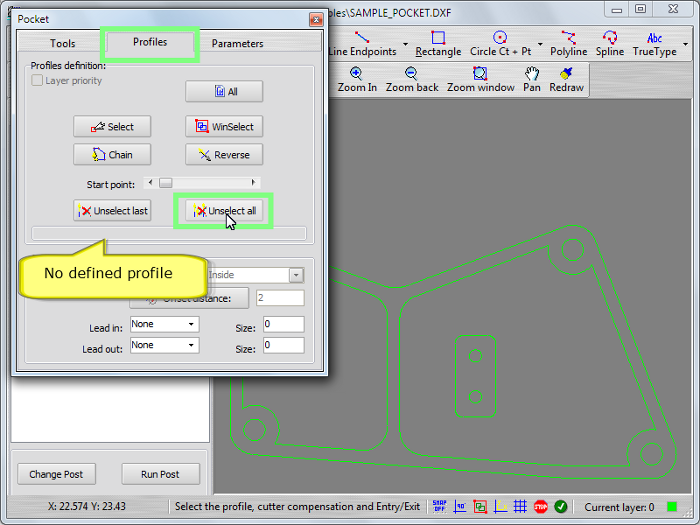The width and height of the screenshot is (700, 525).
Task: Enable the Layer priority checkbox
Action: [x=38, y=81]
